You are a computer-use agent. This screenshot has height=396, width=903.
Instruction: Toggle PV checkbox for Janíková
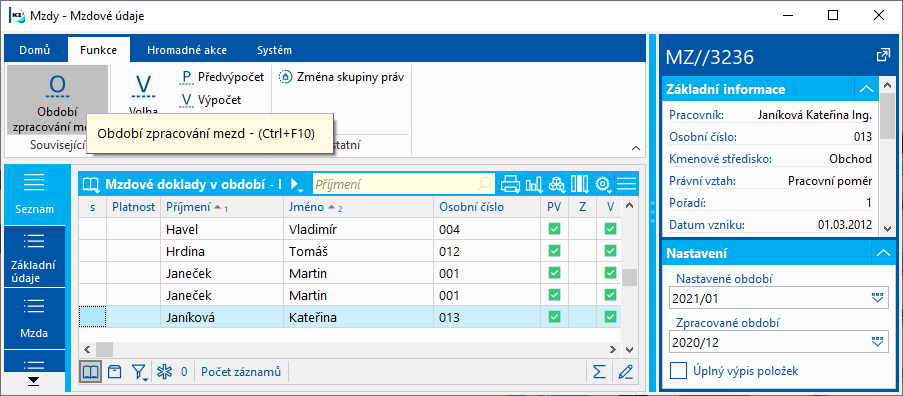[554, 317]
